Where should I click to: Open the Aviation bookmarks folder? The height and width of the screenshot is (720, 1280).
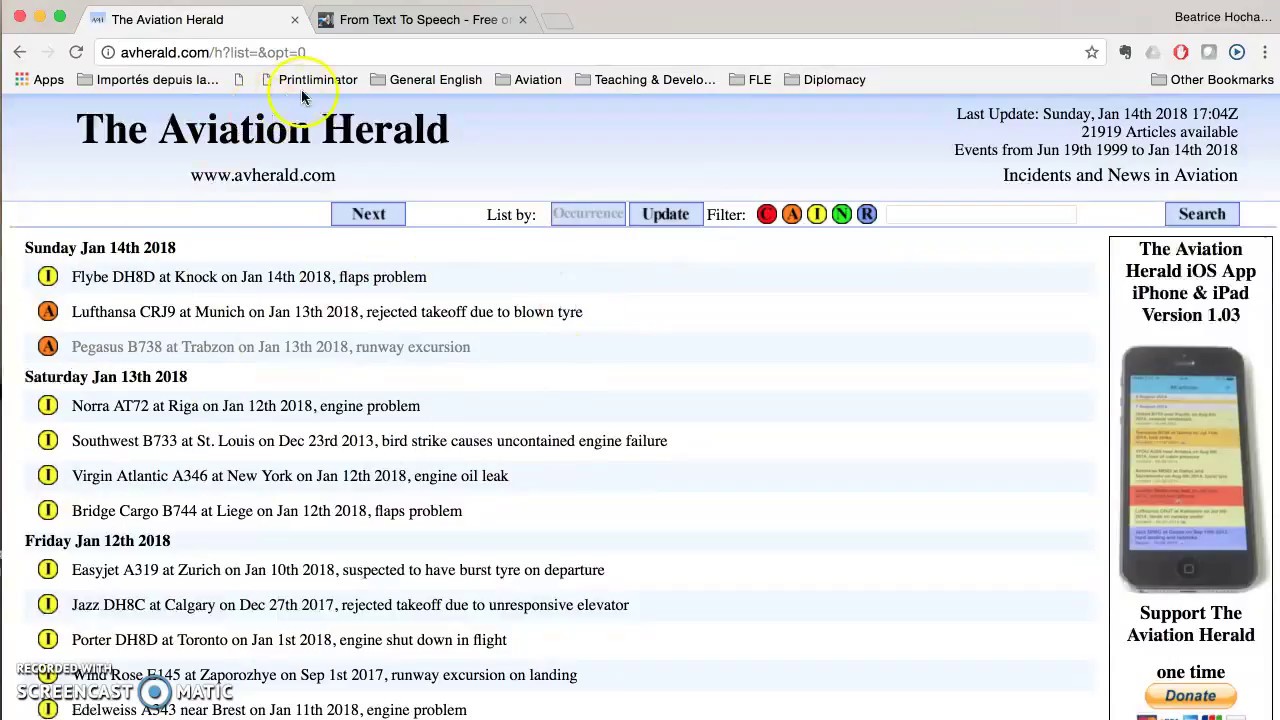click(x=528, y=80)
